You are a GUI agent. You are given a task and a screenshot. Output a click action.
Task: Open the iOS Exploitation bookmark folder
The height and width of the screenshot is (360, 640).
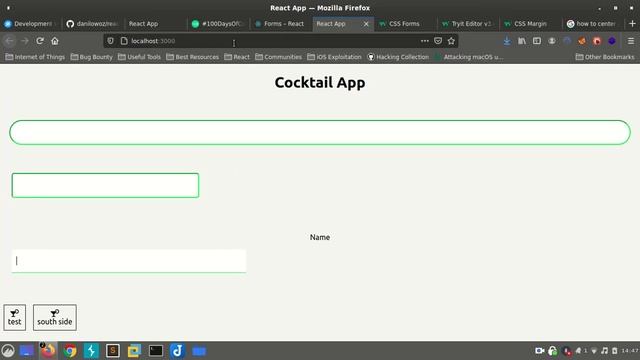(334, 57)
